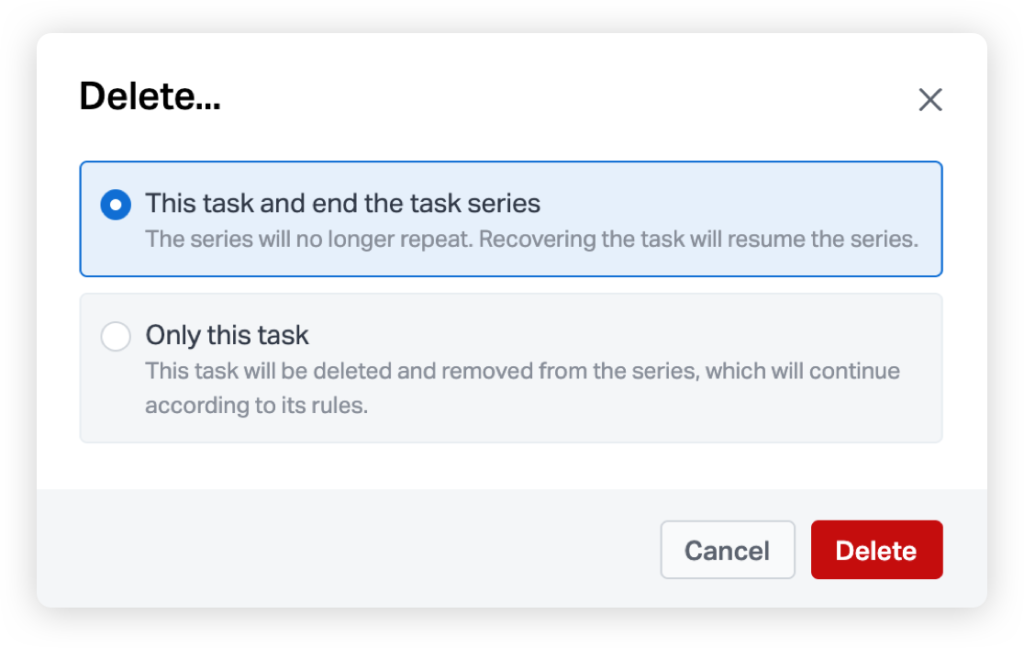Choose the "Only this task" option label
The width and height of the screenshot is (1024, 648).
click(227, 335)
